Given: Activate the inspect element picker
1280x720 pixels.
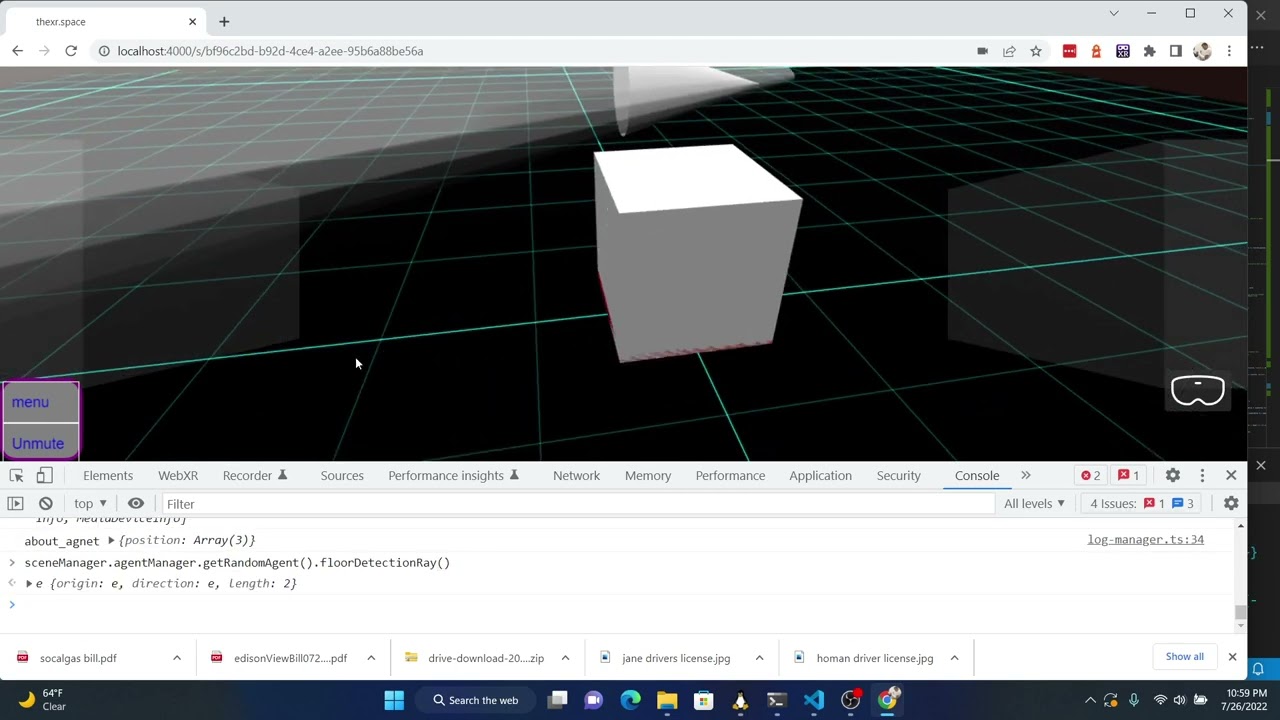Looking at the screenshot, I should pos(16,475).
